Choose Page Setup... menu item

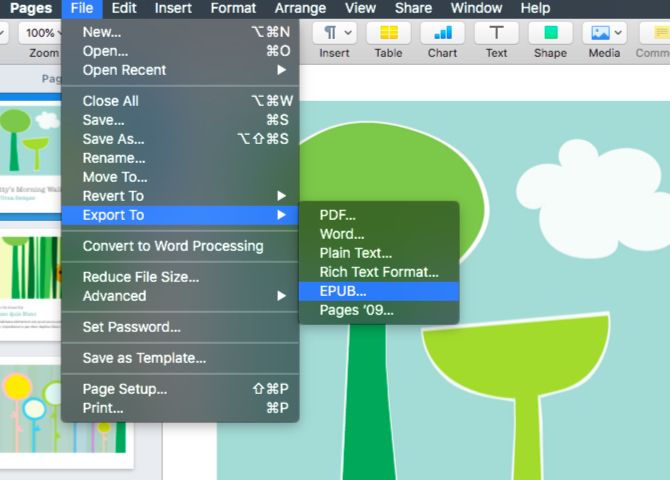pos(180,389)
